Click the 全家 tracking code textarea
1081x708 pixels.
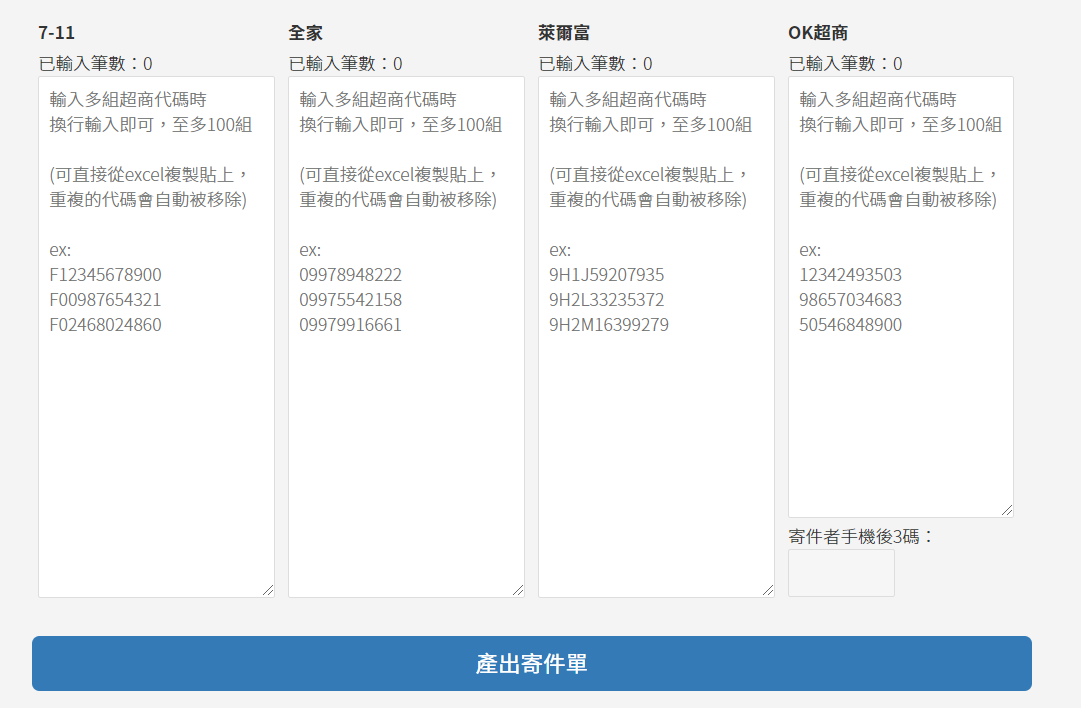pos(406,336)
